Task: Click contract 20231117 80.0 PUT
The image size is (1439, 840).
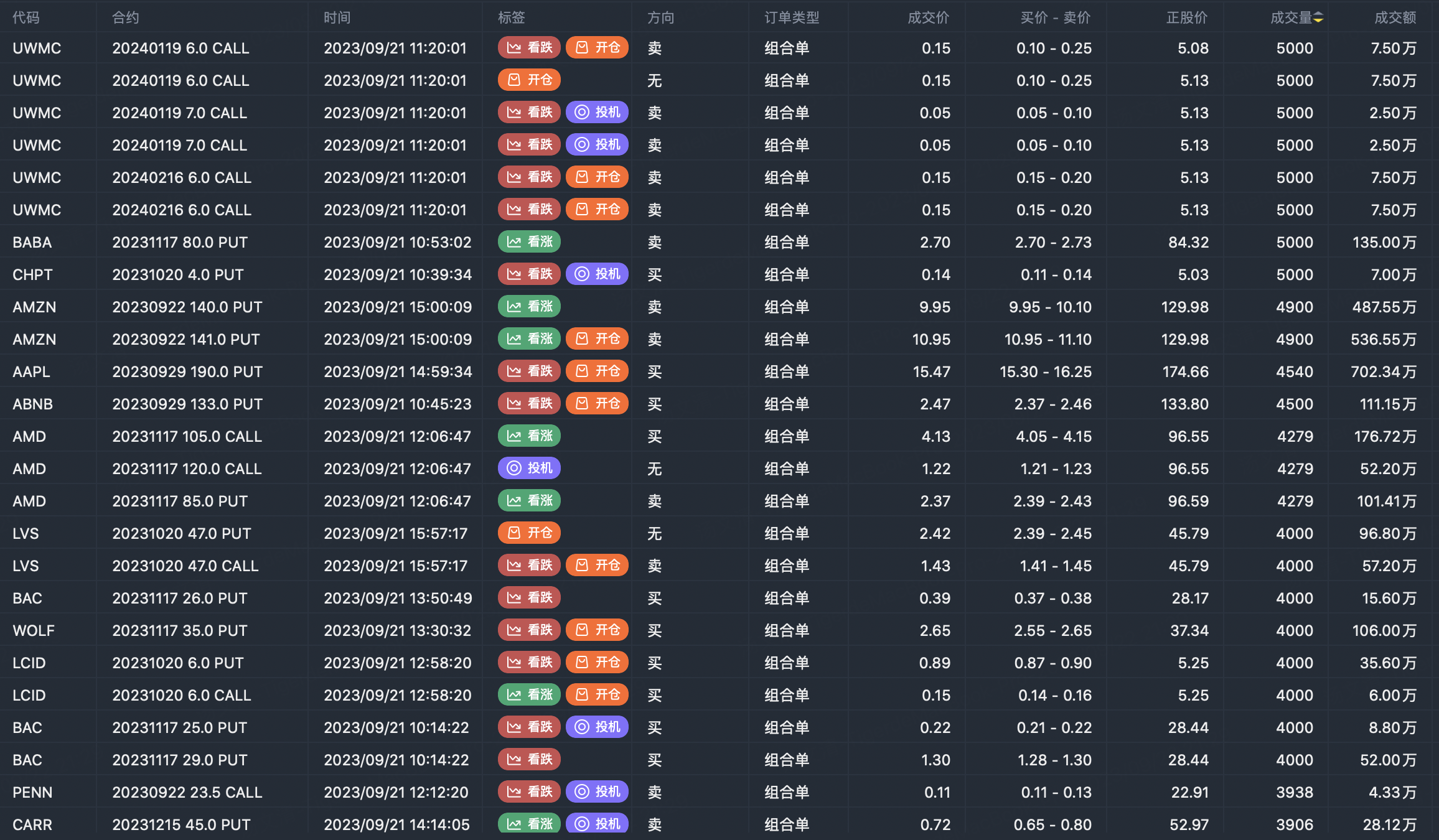Action: tap(180, 242)
